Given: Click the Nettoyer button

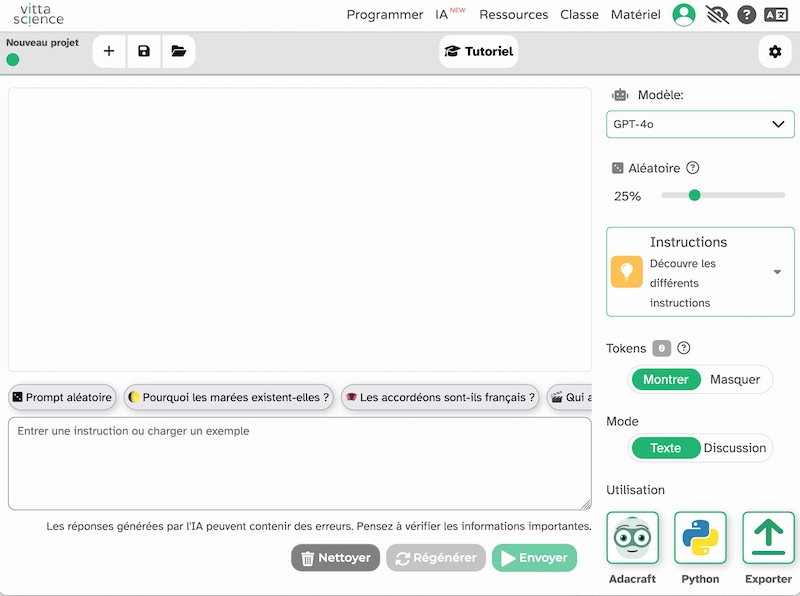Looking at the screenshot, I should coord(335,558).
